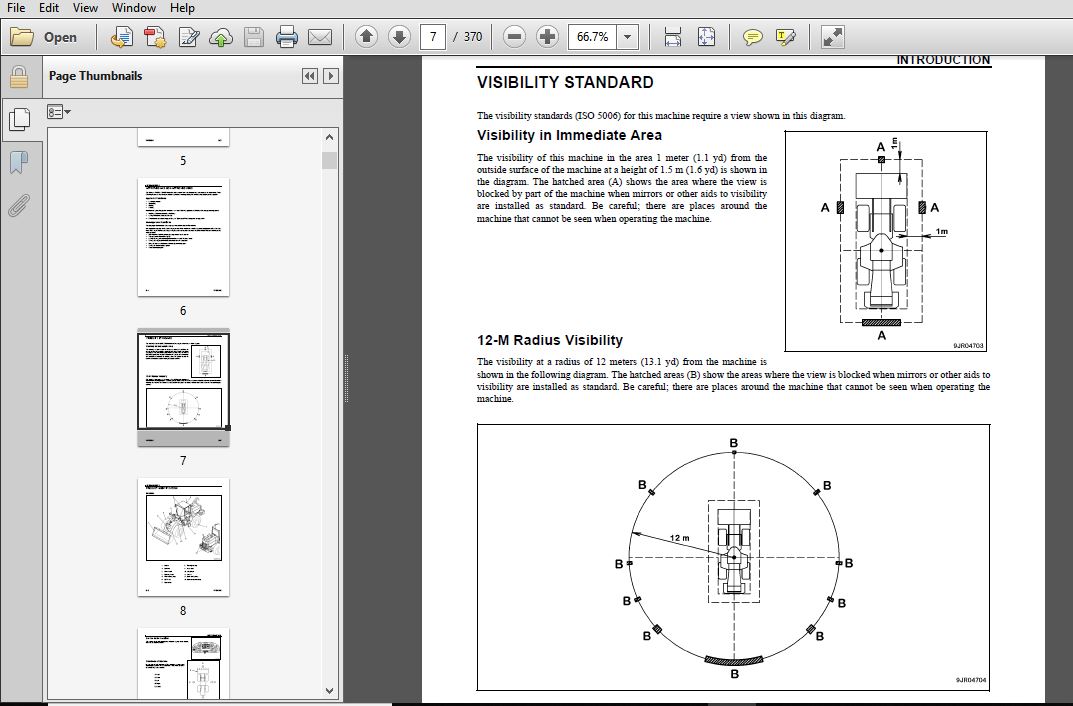Select the thumbnail below page 8
This screenshot has width=1073, height=706.
coord(183,663)
